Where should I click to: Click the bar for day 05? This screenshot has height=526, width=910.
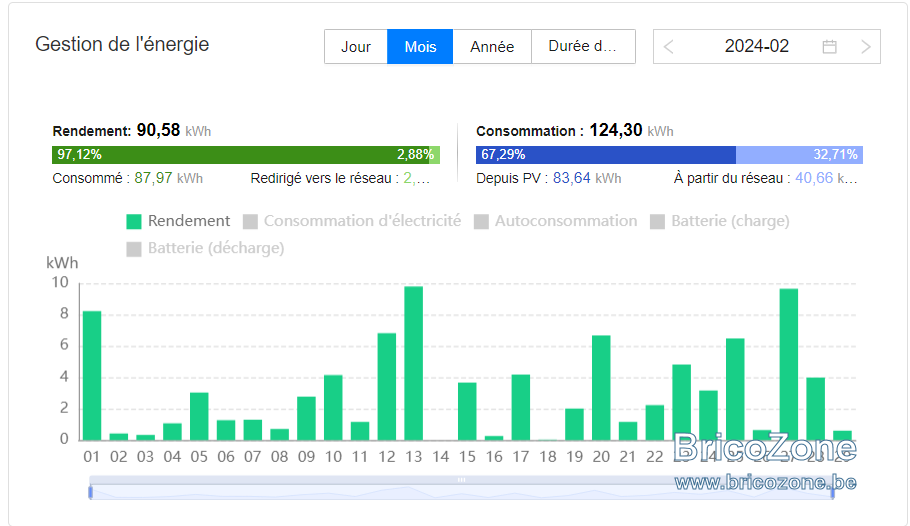point(199,416)
